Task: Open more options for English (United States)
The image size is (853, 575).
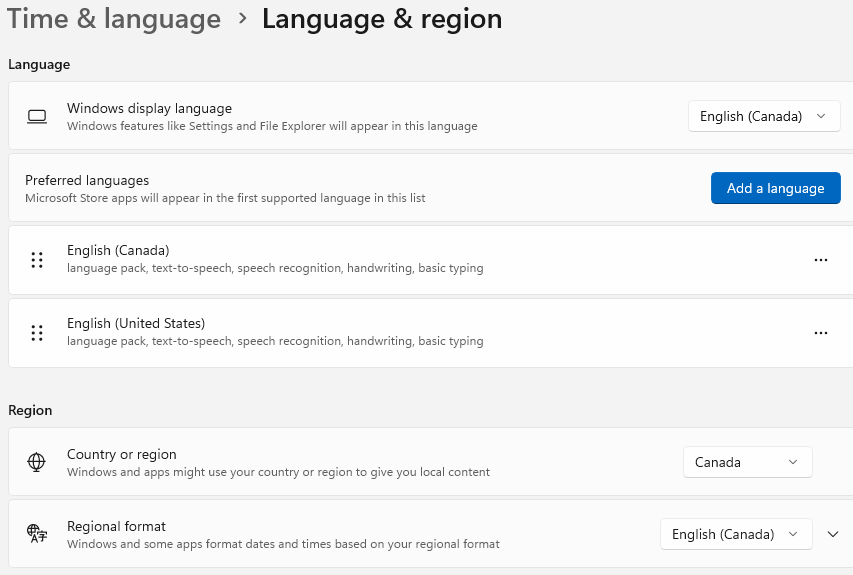Action: pyautogui.click(x=821, y=333)
